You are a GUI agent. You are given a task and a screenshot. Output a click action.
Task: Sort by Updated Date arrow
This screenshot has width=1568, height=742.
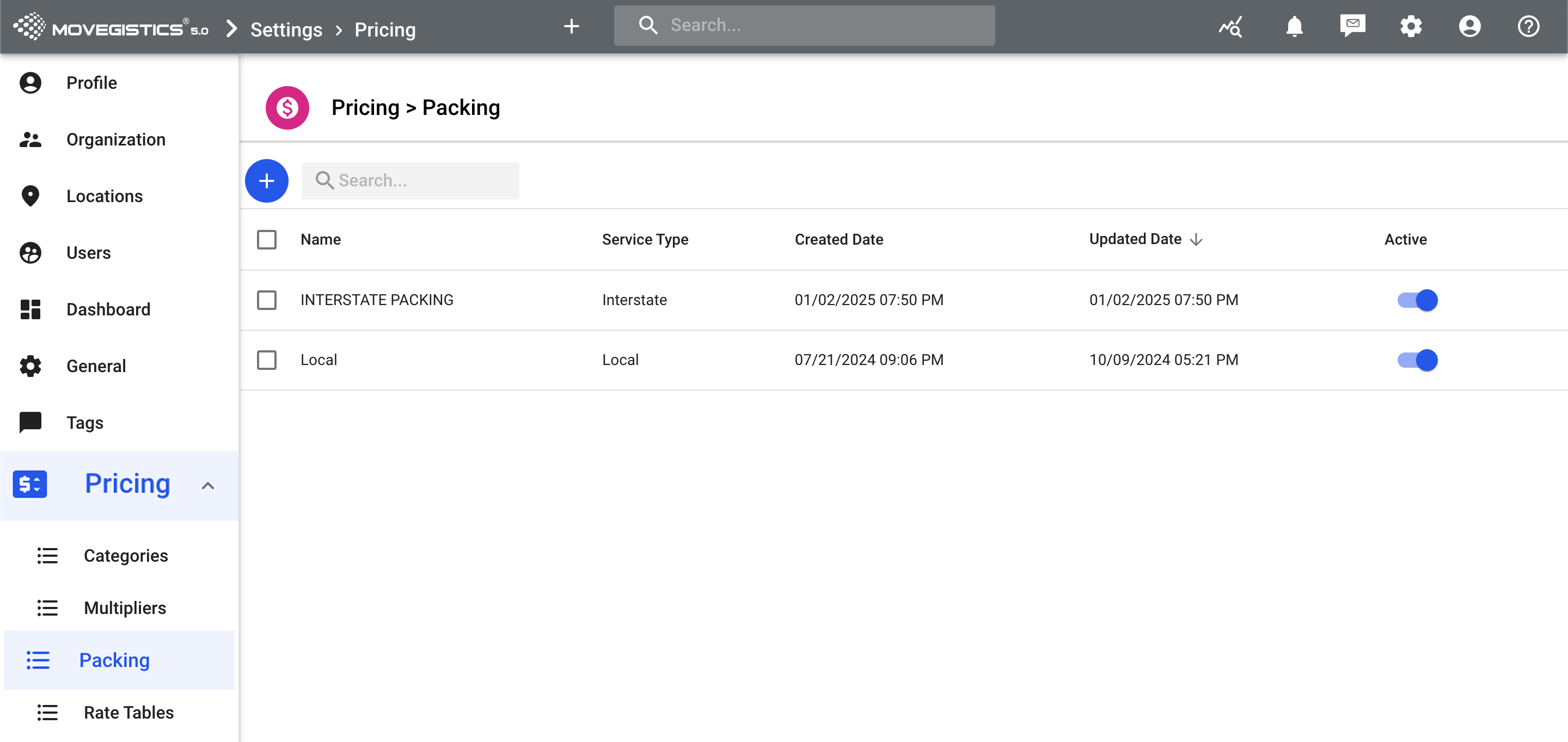tap(1196, 239)
